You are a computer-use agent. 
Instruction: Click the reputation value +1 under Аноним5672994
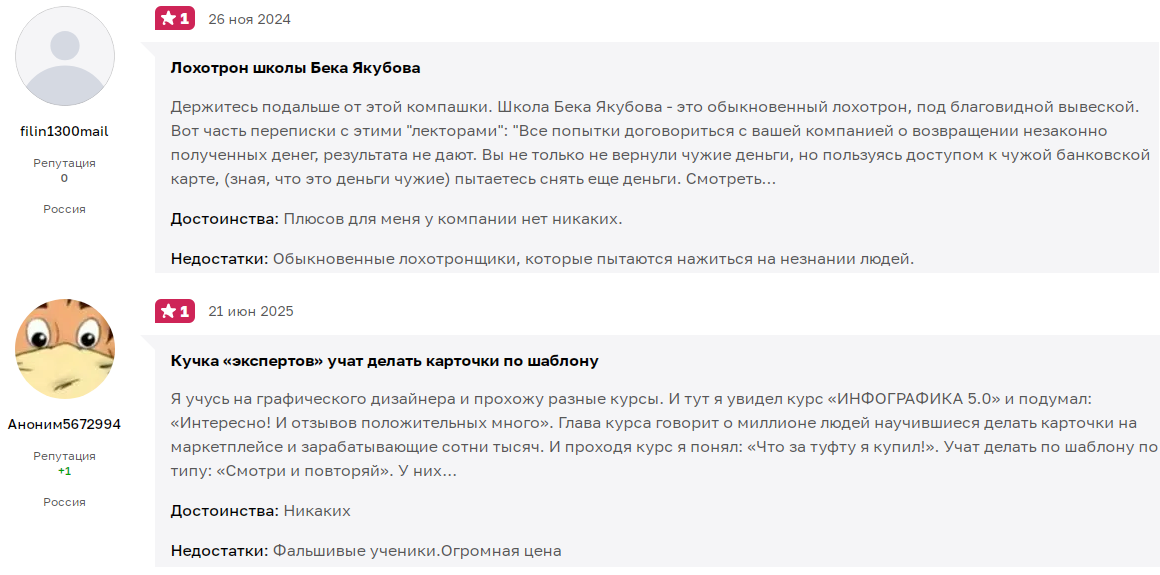coord(64,471)
